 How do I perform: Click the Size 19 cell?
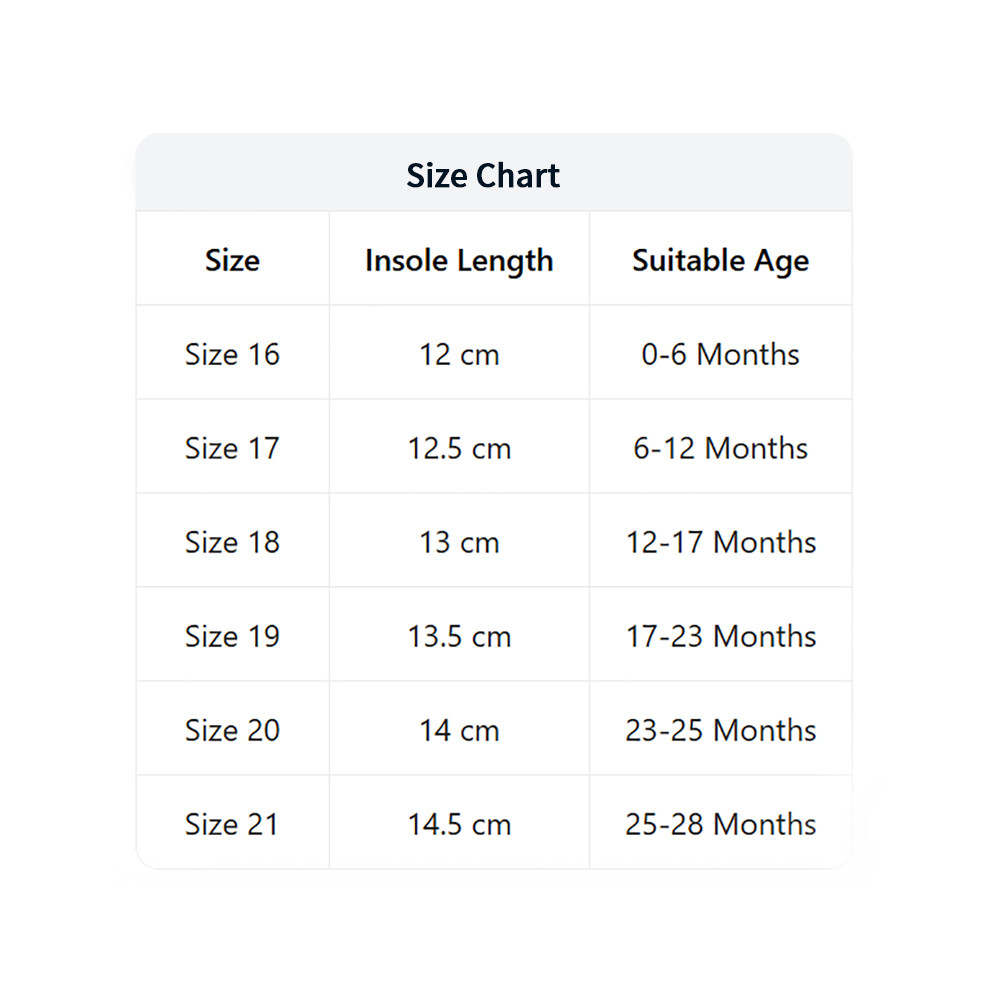tap(232, 635)
